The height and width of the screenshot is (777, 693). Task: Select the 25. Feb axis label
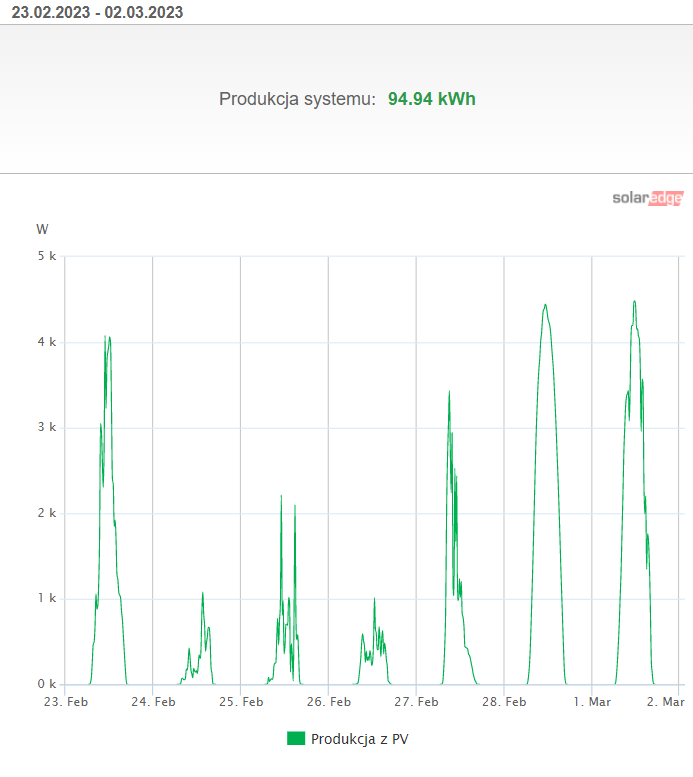(x=241, y=702)
